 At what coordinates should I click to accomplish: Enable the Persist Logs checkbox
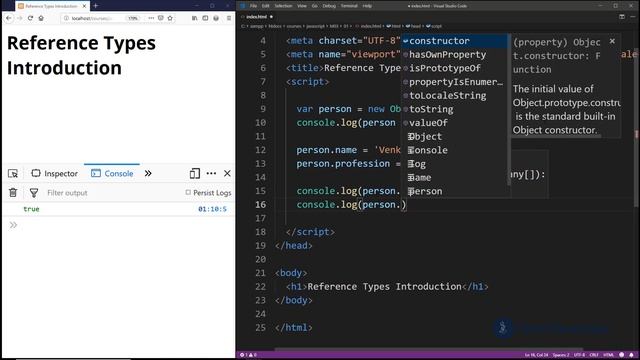tap(188, 192)
